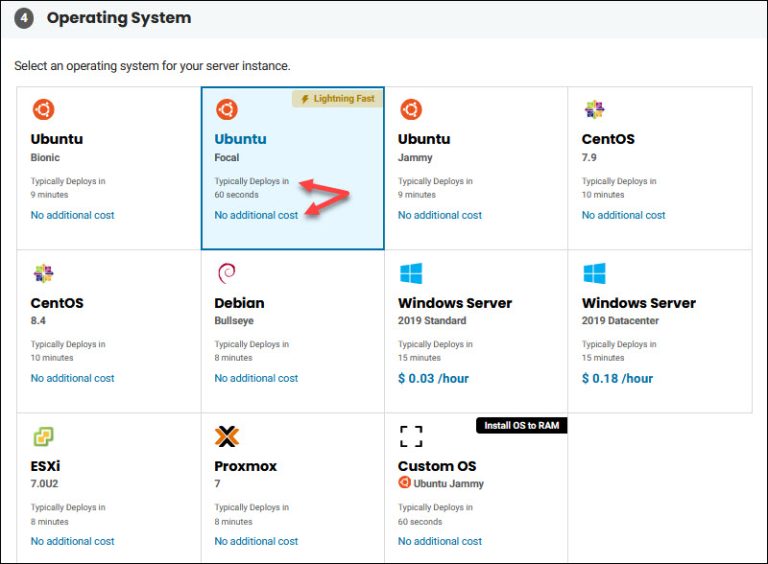Select the ESXi 7.0U2 title

pyautogui.click(x=45, y=466)
